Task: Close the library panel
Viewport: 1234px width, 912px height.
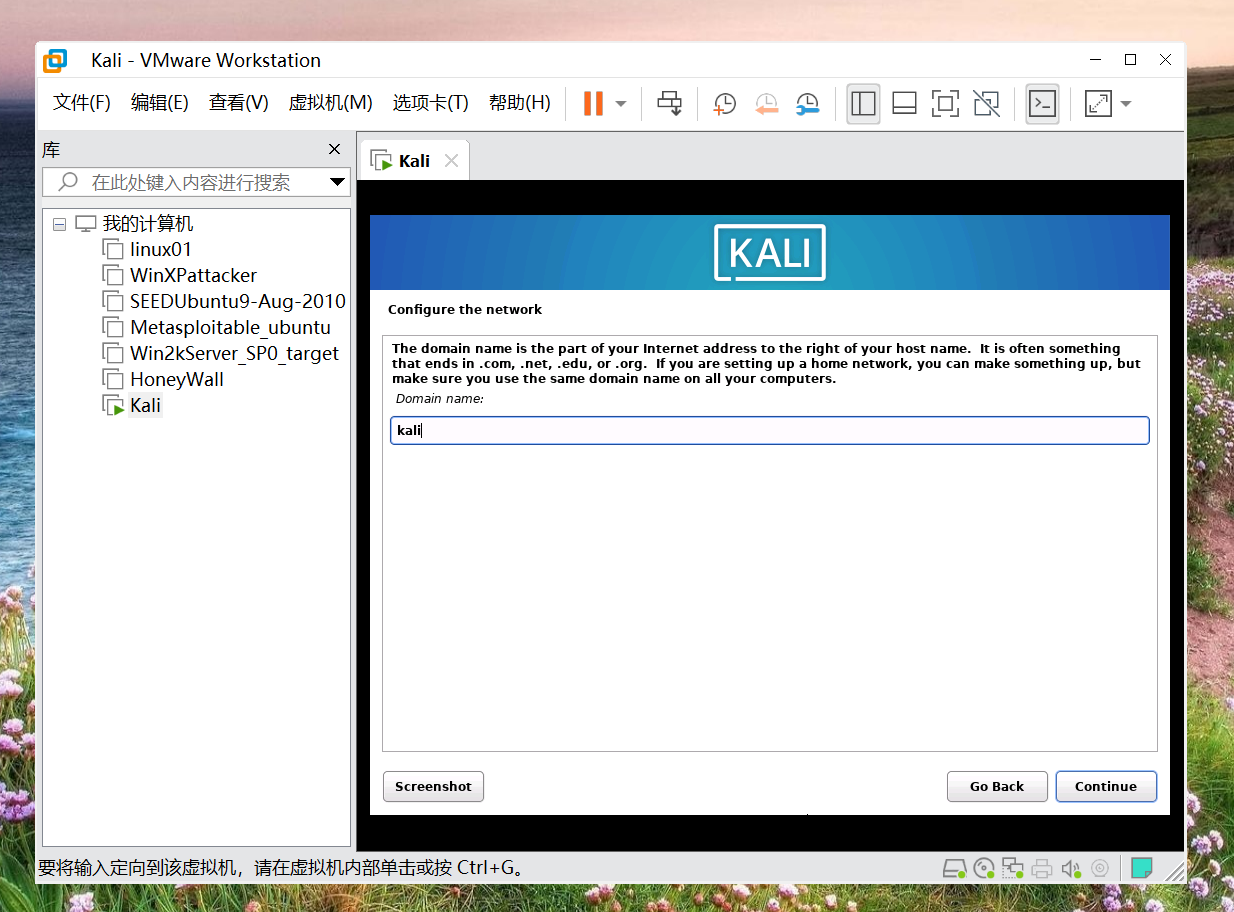Action: [x=334, y=149]
